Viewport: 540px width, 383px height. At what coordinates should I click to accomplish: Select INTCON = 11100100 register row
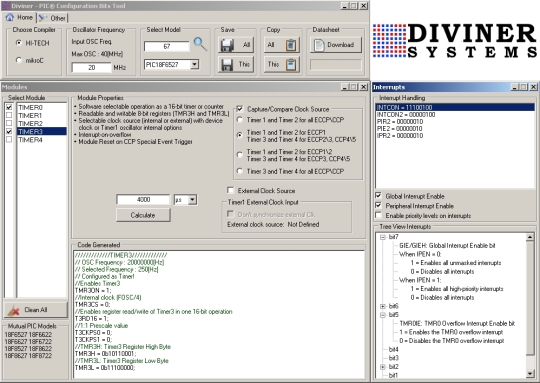point(455,107)
